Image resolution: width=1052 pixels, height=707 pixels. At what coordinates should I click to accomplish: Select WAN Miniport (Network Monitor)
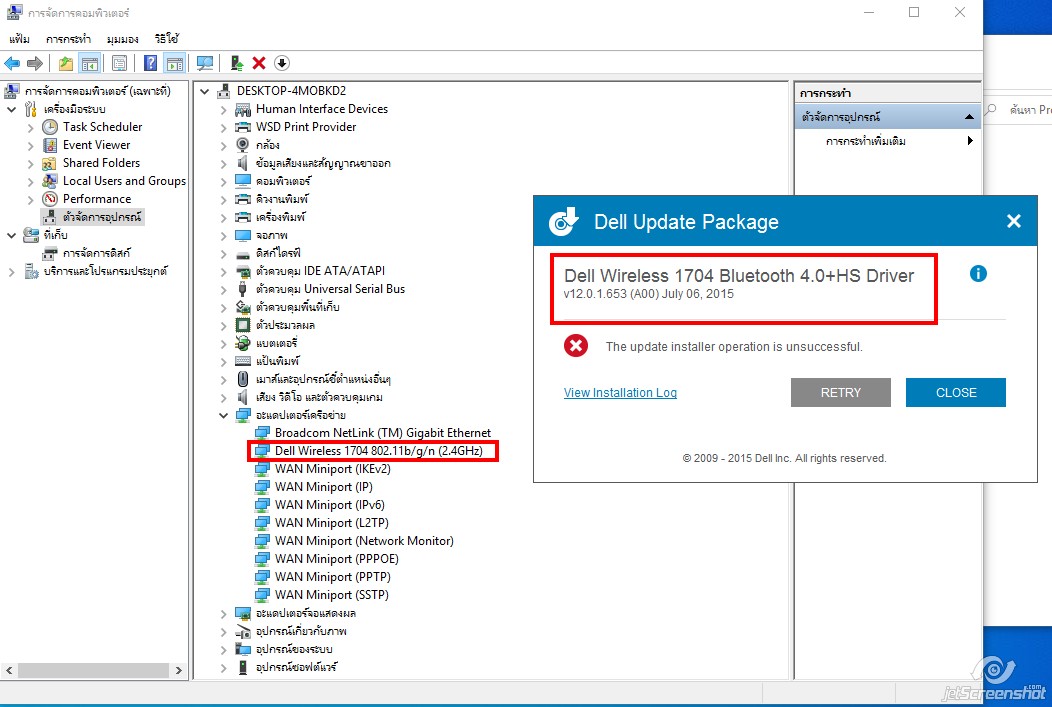pos(364,541)
